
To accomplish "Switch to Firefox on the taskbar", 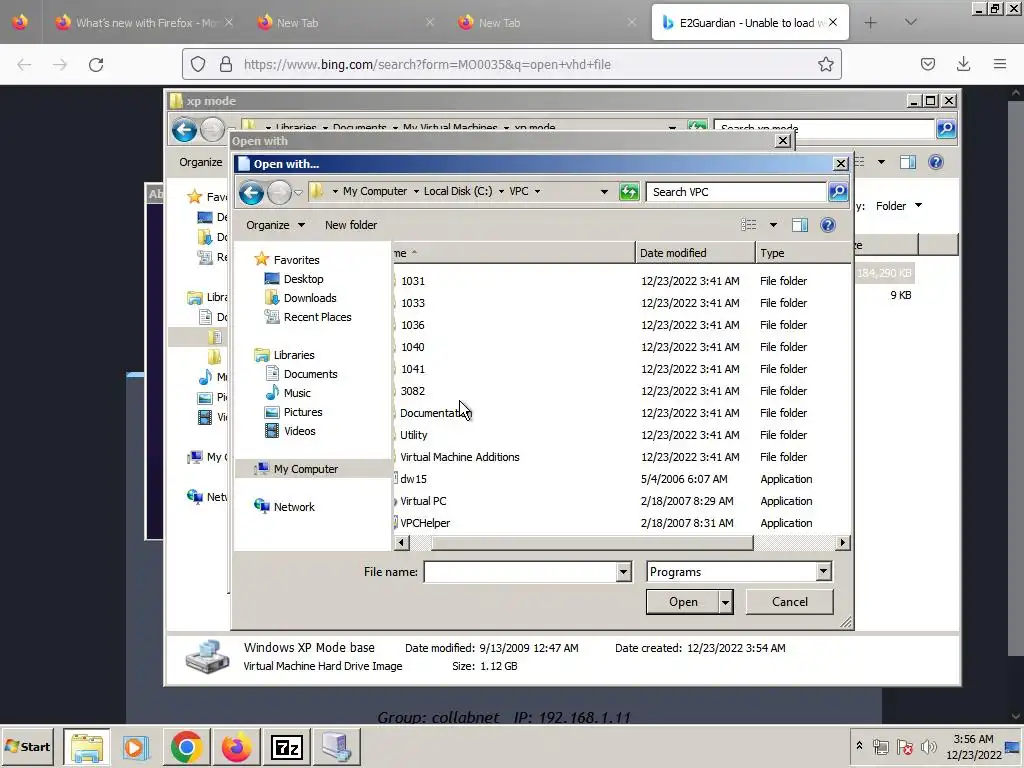I will click(236, 747).
